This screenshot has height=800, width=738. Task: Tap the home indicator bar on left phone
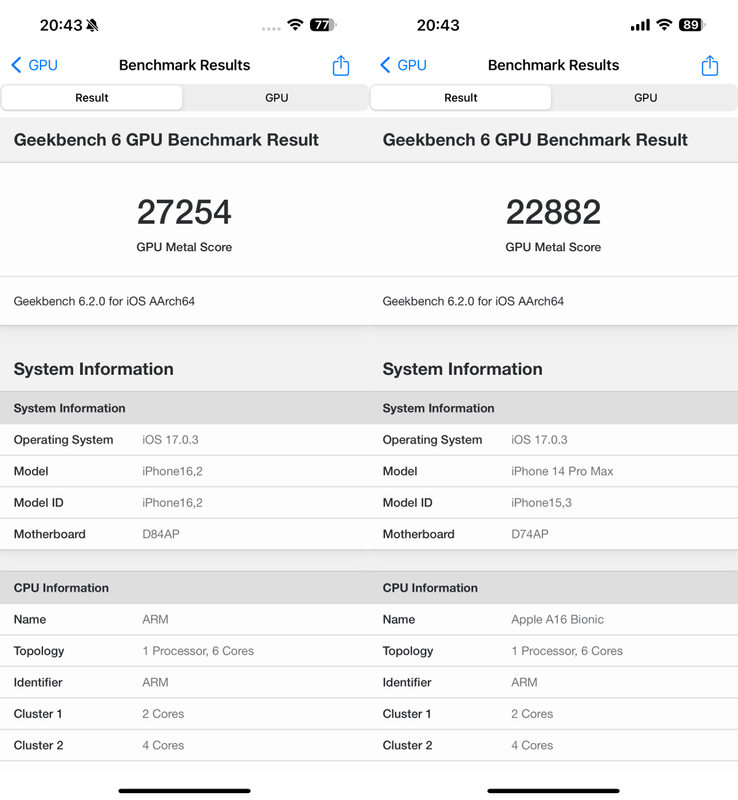click(x=184, y=791)
